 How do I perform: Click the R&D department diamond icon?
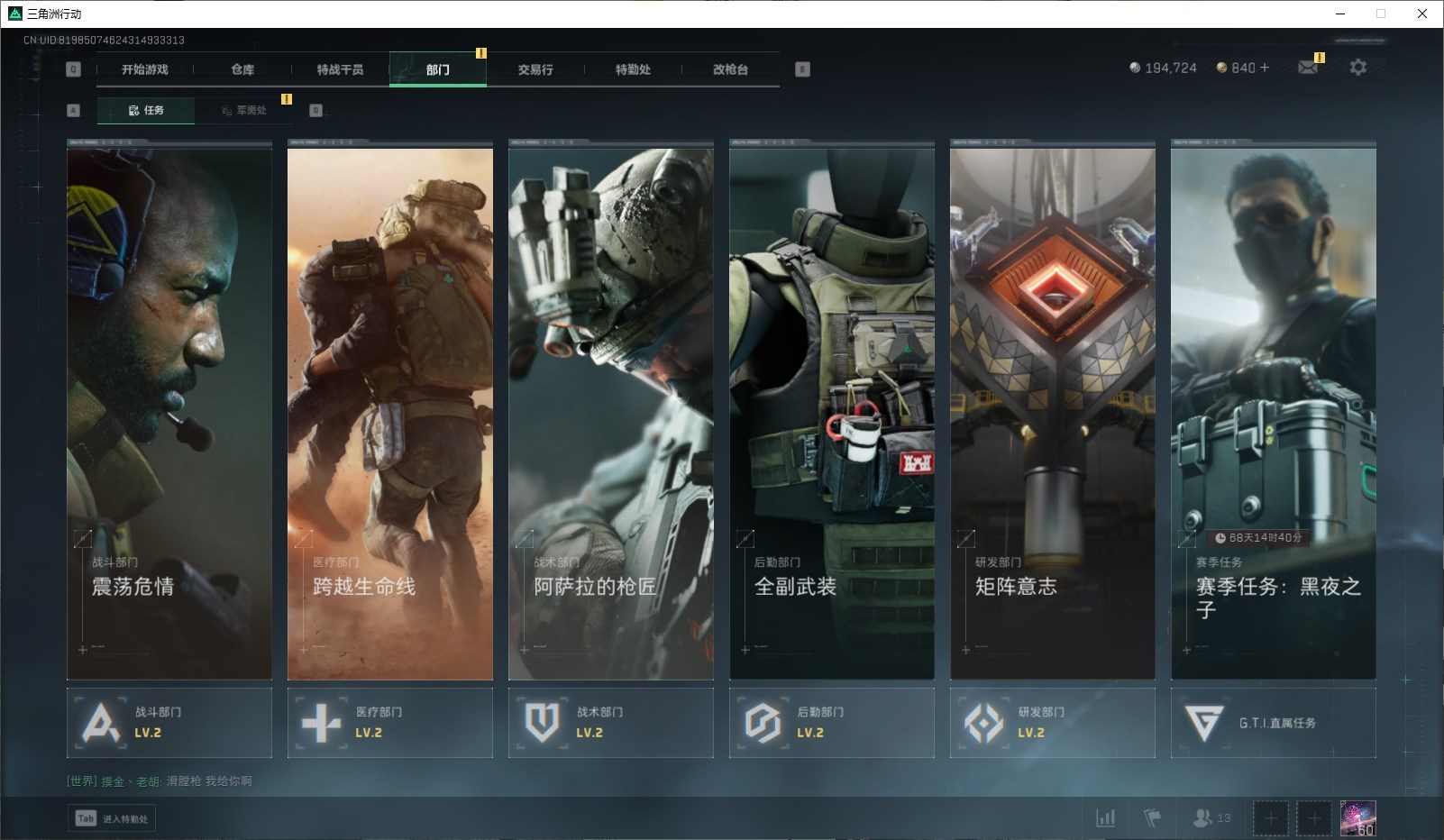coord(983,723)
